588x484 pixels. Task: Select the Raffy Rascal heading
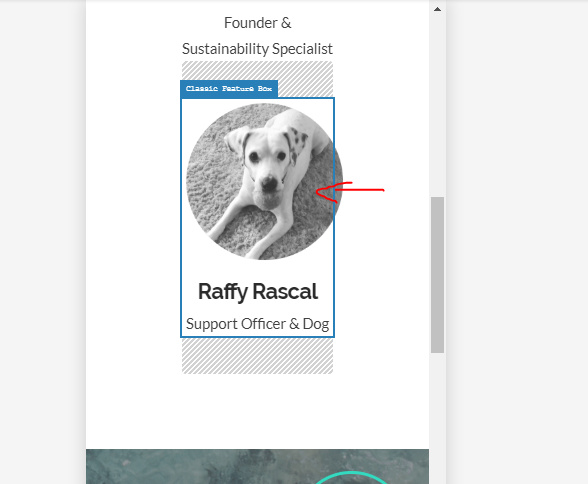[258, 291]
